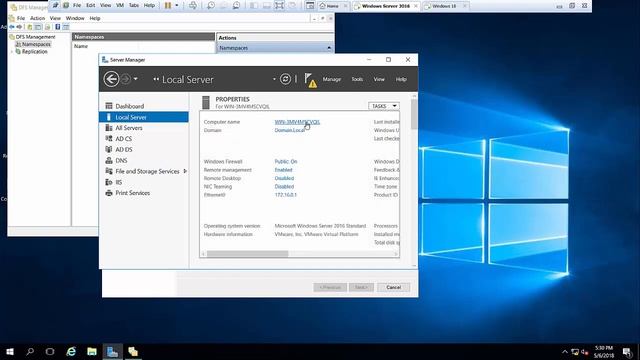Open VMware Edit menu
The height and width of the screenshot is (360, 640).
tap(91, 5)
